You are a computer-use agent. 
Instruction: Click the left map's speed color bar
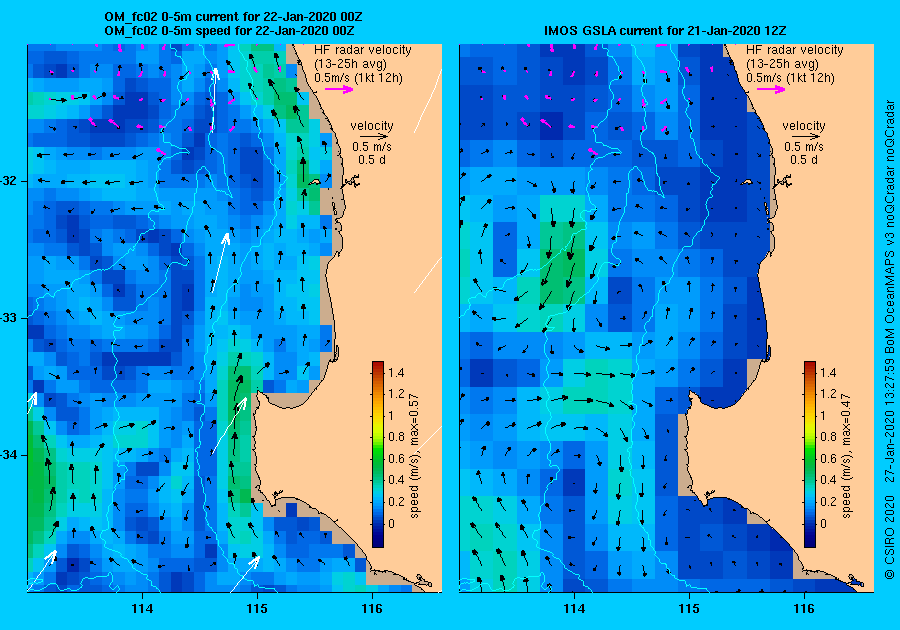[x=378, y=454]
